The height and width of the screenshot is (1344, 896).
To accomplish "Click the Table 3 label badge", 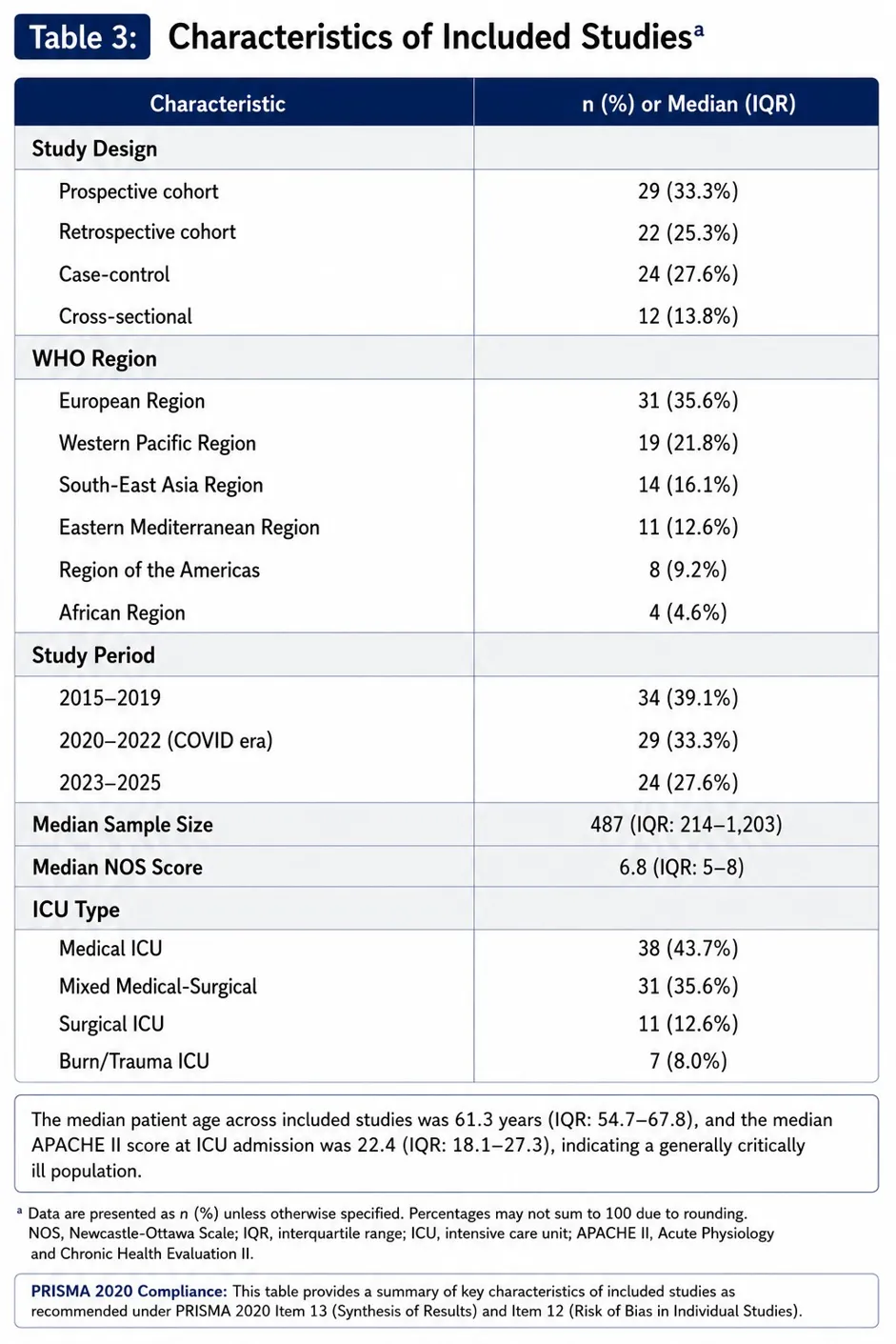I will [82, 37].
